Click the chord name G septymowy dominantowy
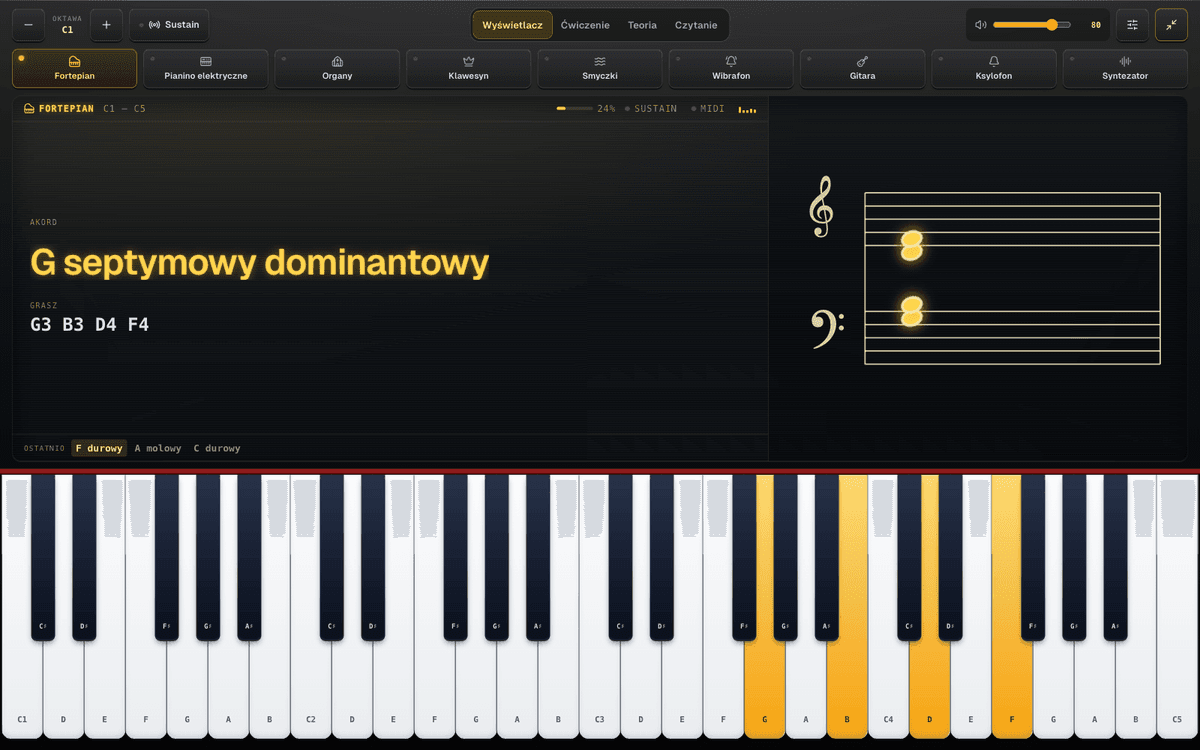 [260, 262]
